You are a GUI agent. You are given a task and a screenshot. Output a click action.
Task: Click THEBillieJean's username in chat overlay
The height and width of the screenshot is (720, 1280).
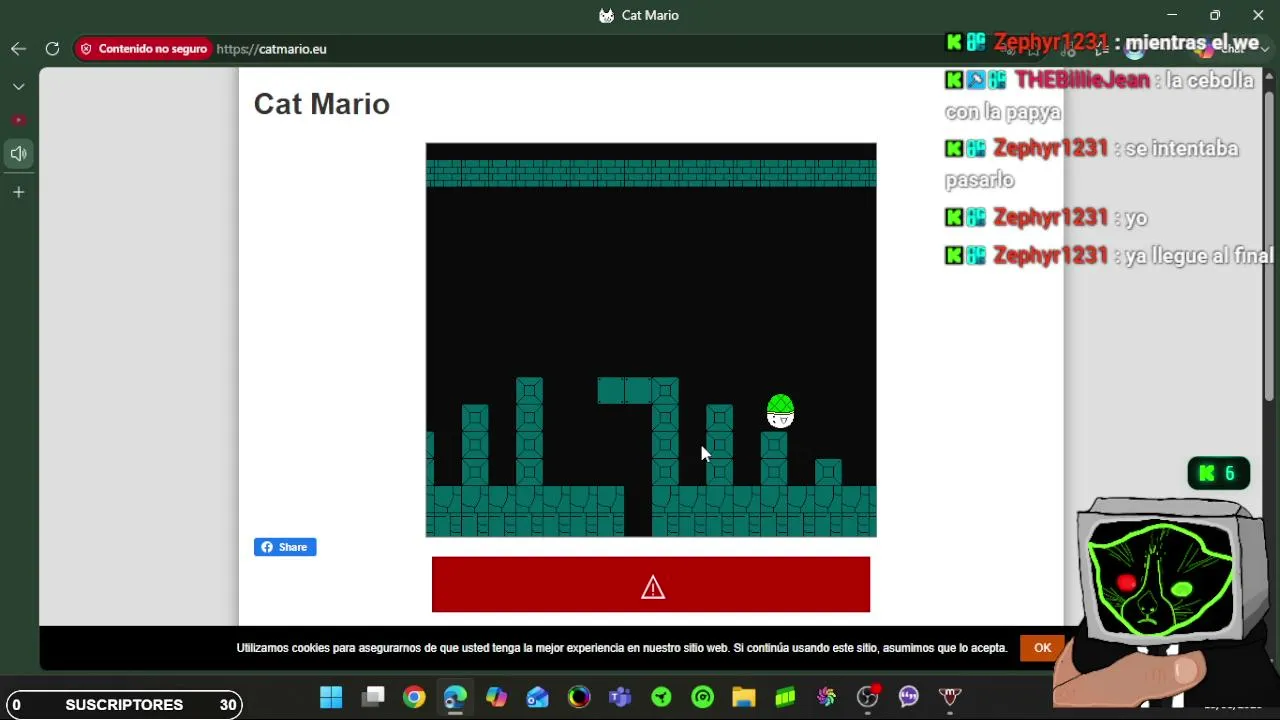point(1082,80)
